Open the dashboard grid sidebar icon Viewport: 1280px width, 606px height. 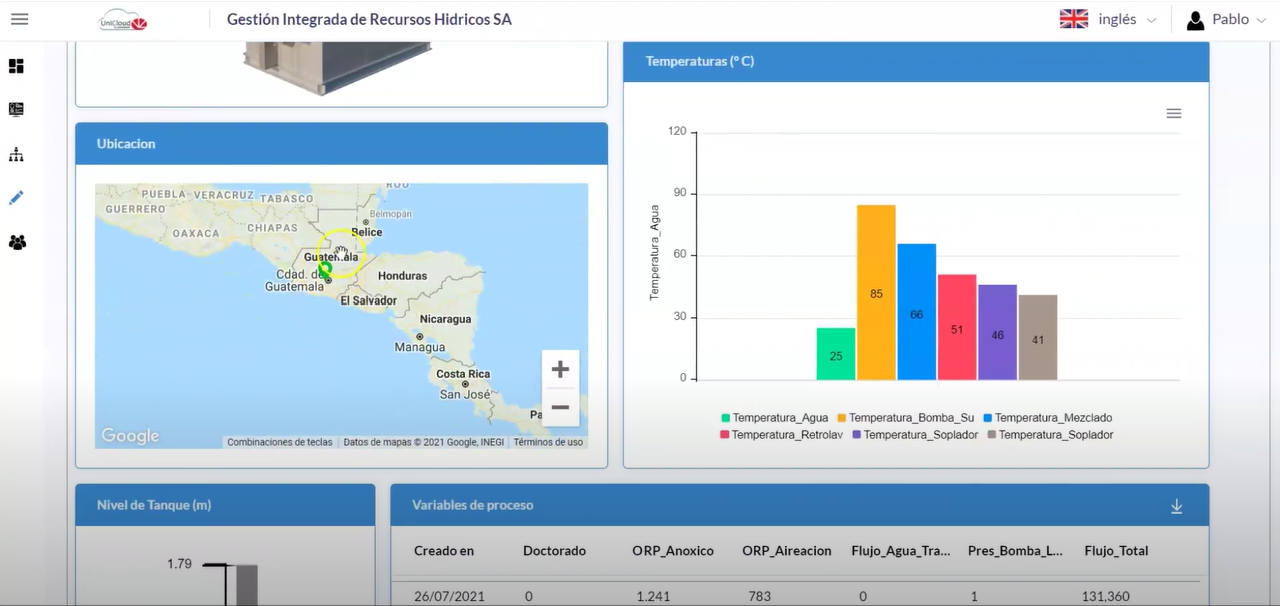pyautogui.click(x=16, y=66)
